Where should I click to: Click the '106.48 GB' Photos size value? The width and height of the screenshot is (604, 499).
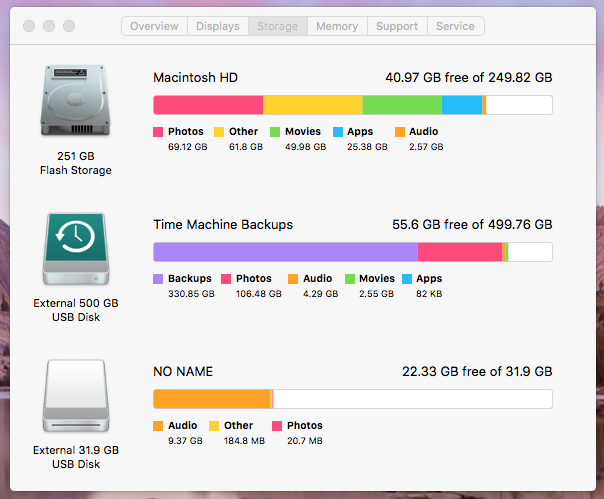click(258, 294)
